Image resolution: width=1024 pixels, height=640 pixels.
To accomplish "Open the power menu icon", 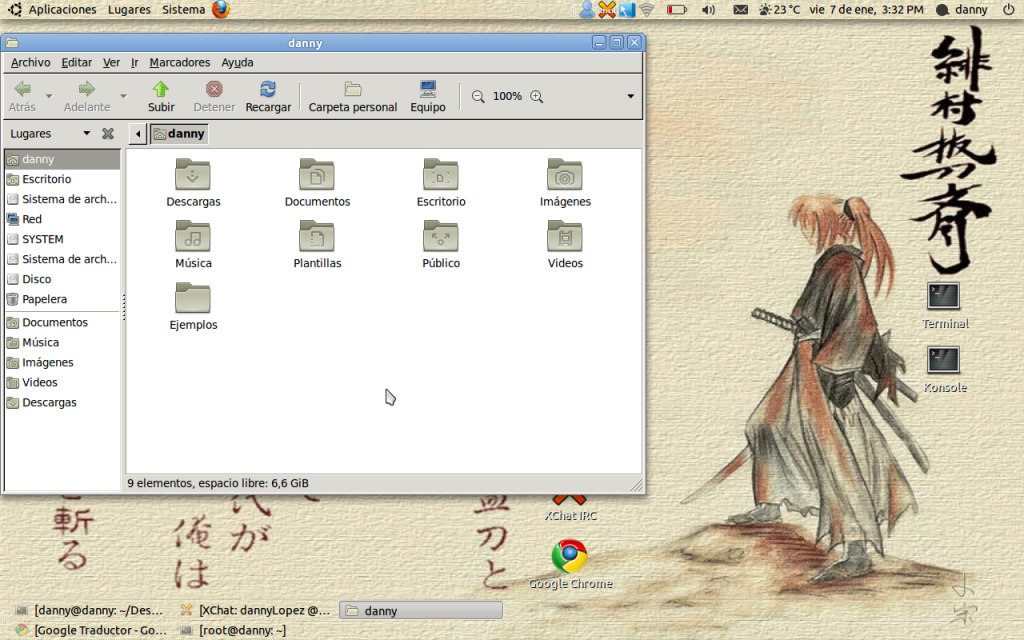I will pyautogui.click(x=1009, y=10).
